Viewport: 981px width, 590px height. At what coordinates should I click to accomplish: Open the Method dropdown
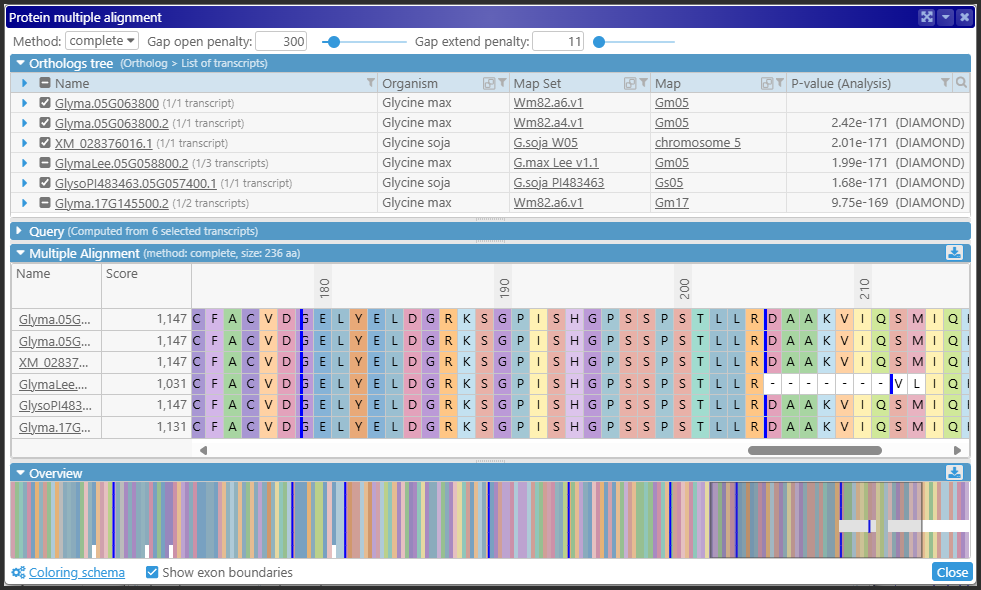coord(101,41)
